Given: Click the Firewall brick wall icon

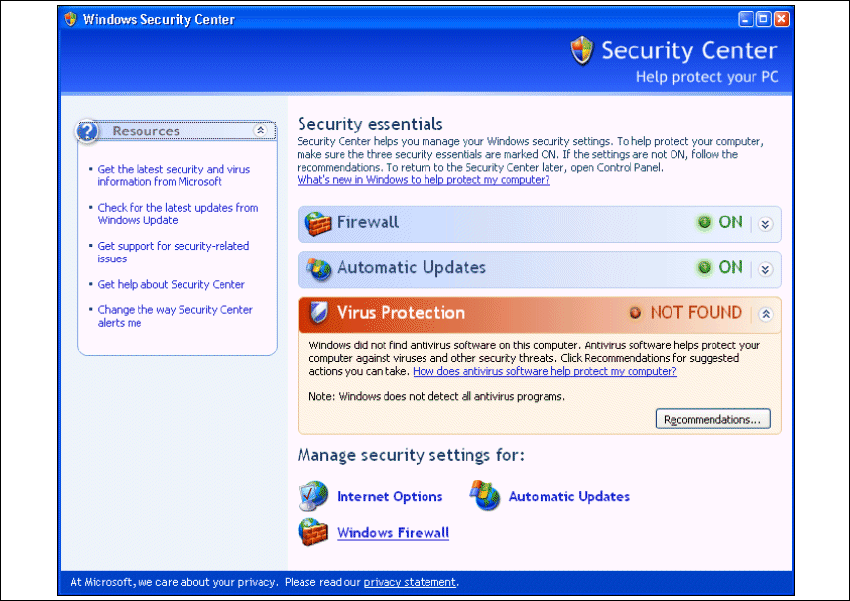Looking at the screenshot, I should [x=318, y=223].
